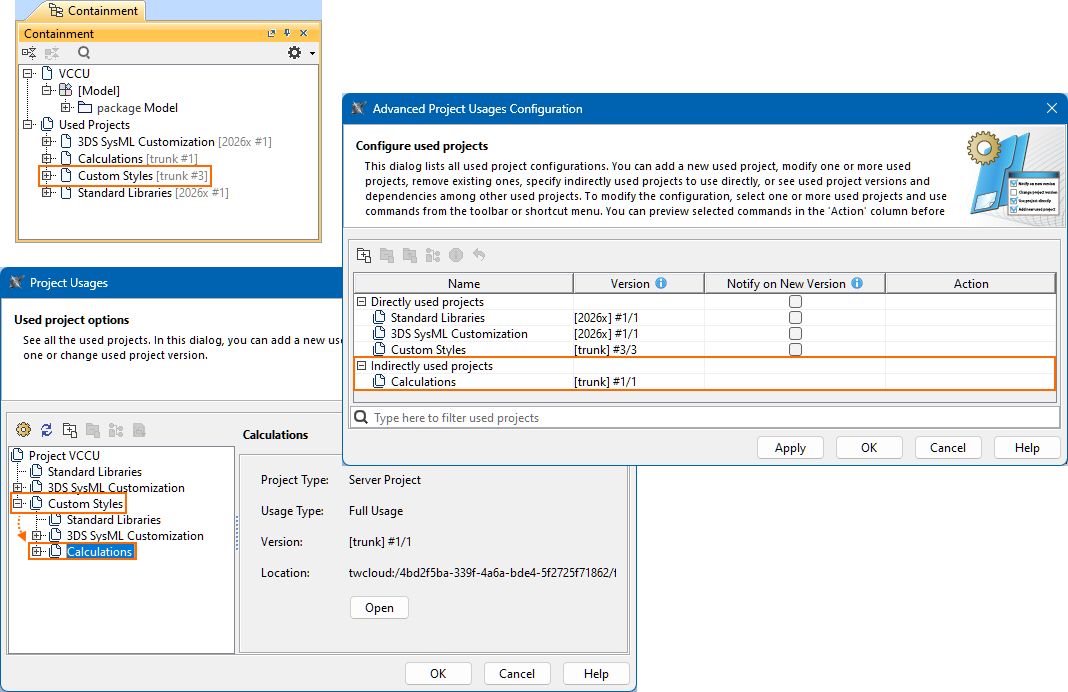Viewport: 1068px width, 692px height.
Task: Click the gear icon in Project Usages toolbar
Action: [23, 430]
